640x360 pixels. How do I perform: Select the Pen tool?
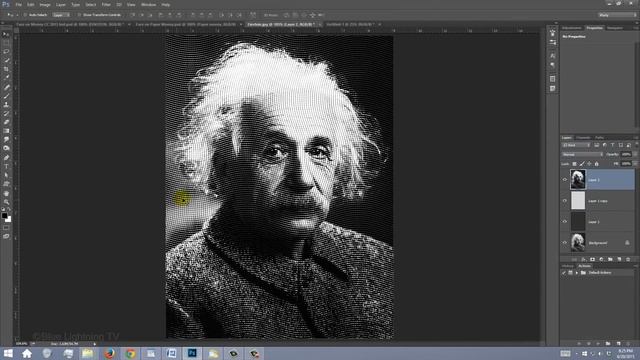(x=6, y=158)
